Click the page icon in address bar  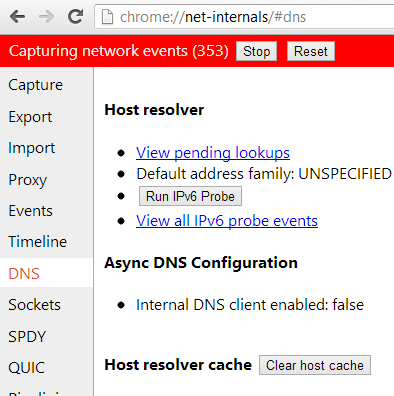click(107, 17)
